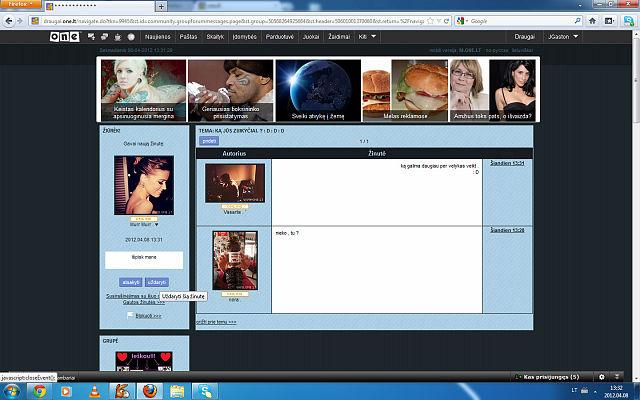Screen dimensions: 640x400
Task: Click the pradėti button under the topic title
Action: click(x=209, y=141)
